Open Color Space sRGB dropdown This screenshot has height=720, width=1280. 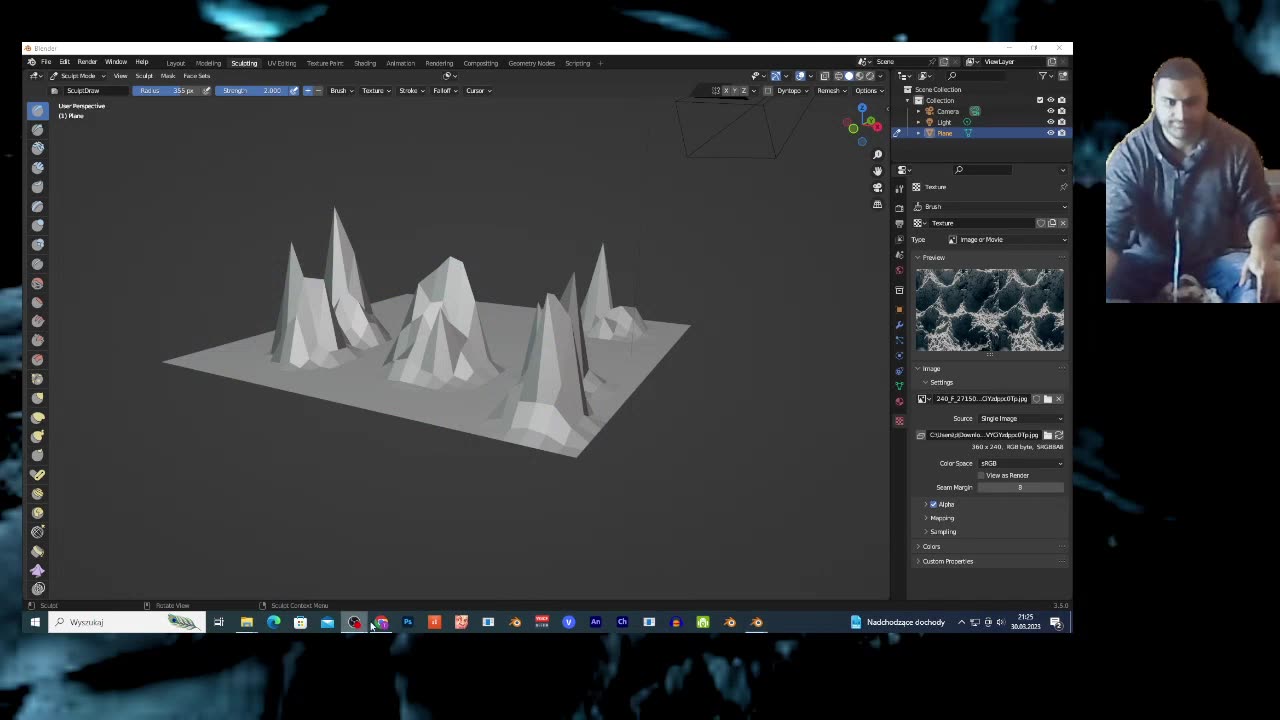pos(1021,463)
